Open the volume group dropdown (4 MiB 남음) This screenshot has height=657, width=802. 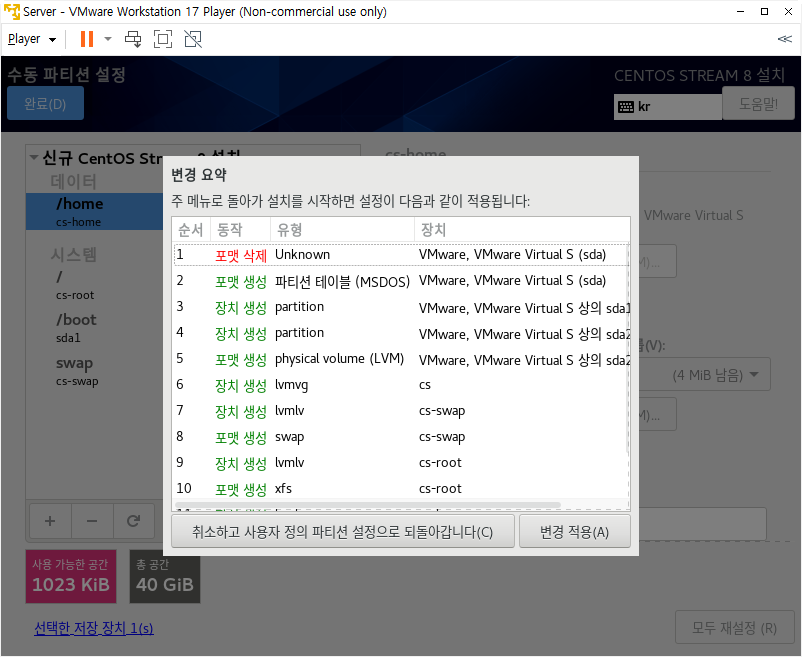705,375
